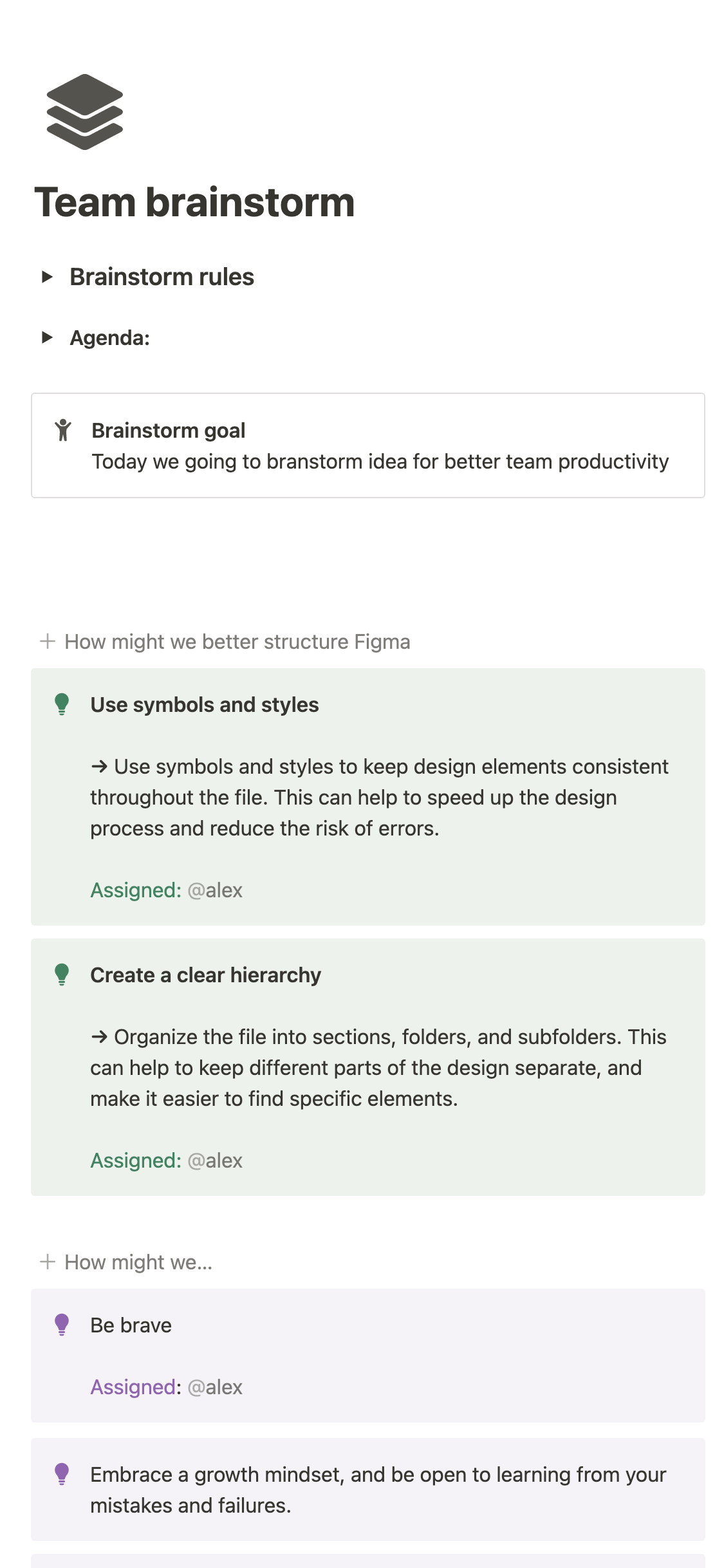Expand the Brainstorm rules toggle triangle
724x1568 pixels.
point(47,277)
